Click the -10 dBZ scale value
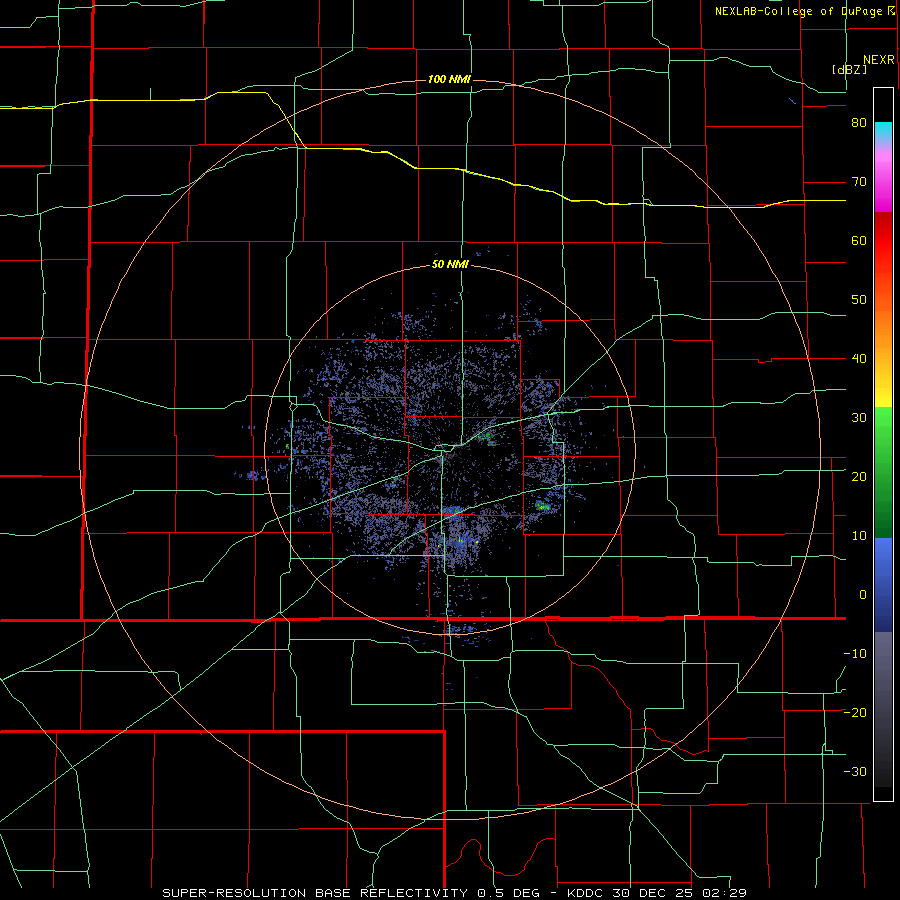900x900 pixels. 855,654
